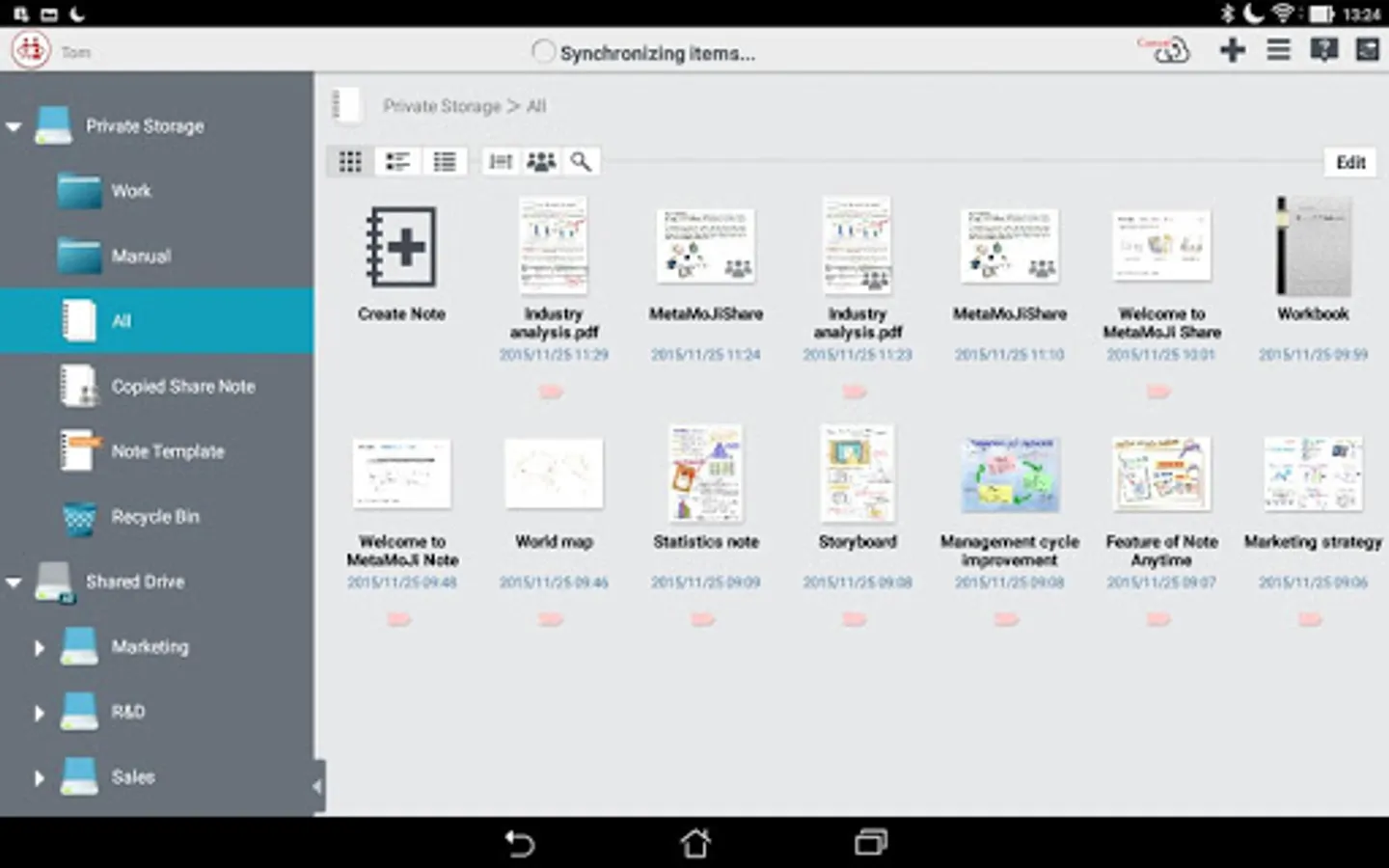Image resolution: width=1389 pixels, height=868 pixels.
Task: Collapse the sidebar with the edge arrow
Action: pos(316,786)
